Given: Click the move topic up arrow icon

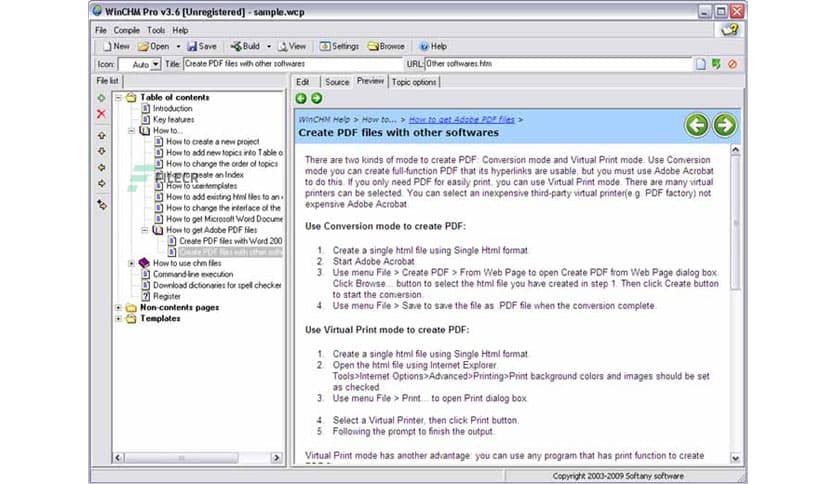Looking at the screenshot, I should [x=101, y=135].
